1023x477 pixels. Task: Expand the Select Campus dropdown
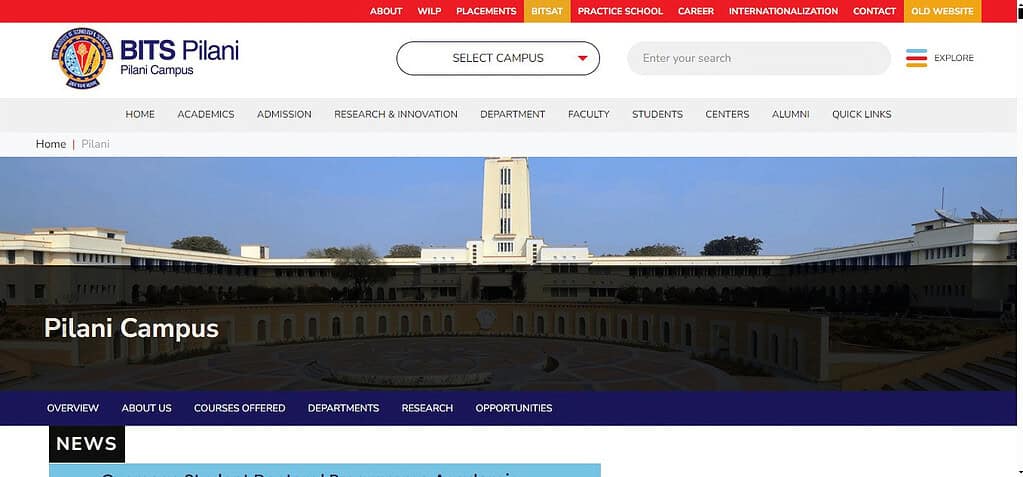point(498,58)
